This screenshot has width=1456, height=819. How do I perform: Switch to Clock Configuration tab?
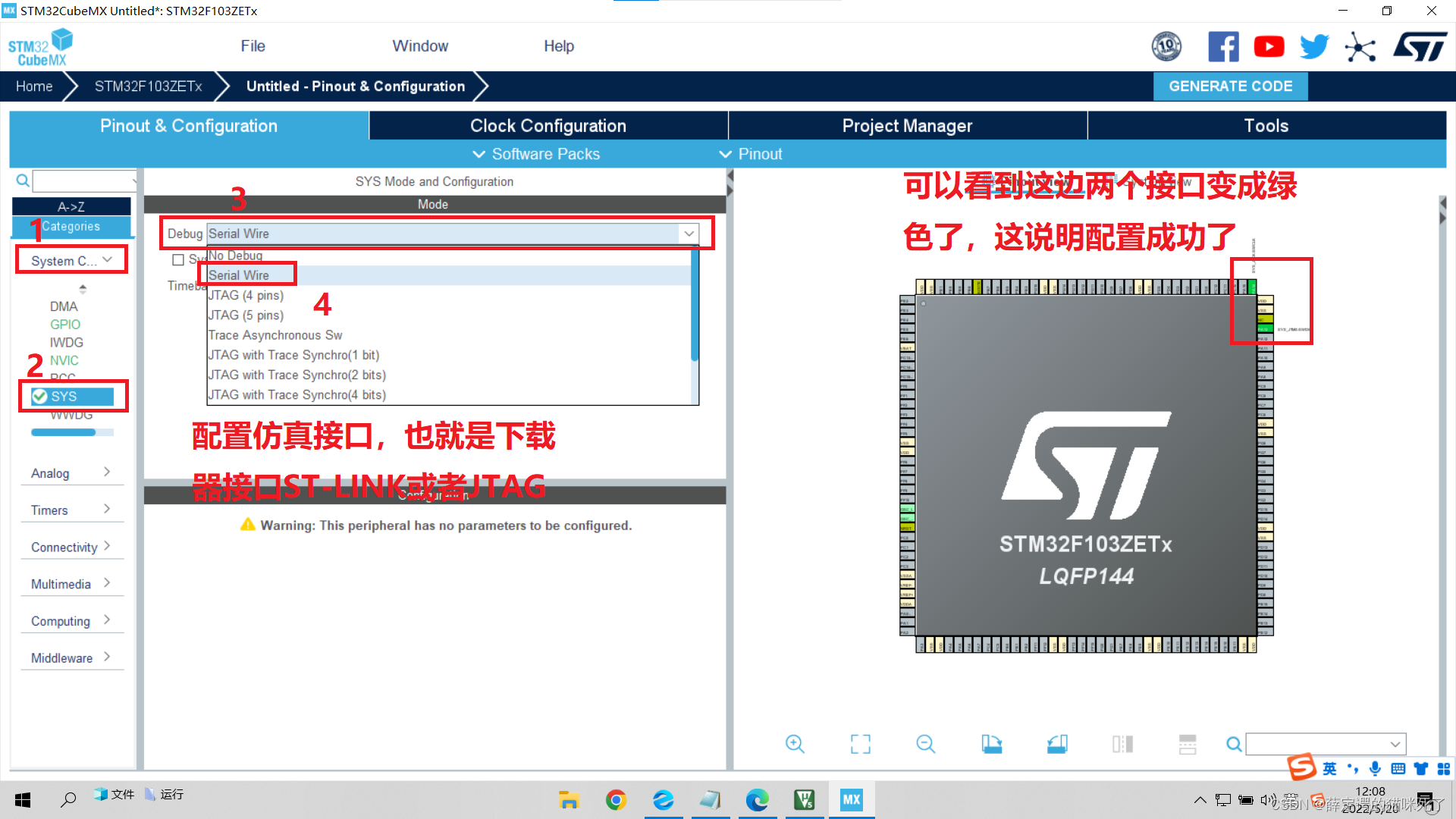point(548,126)
